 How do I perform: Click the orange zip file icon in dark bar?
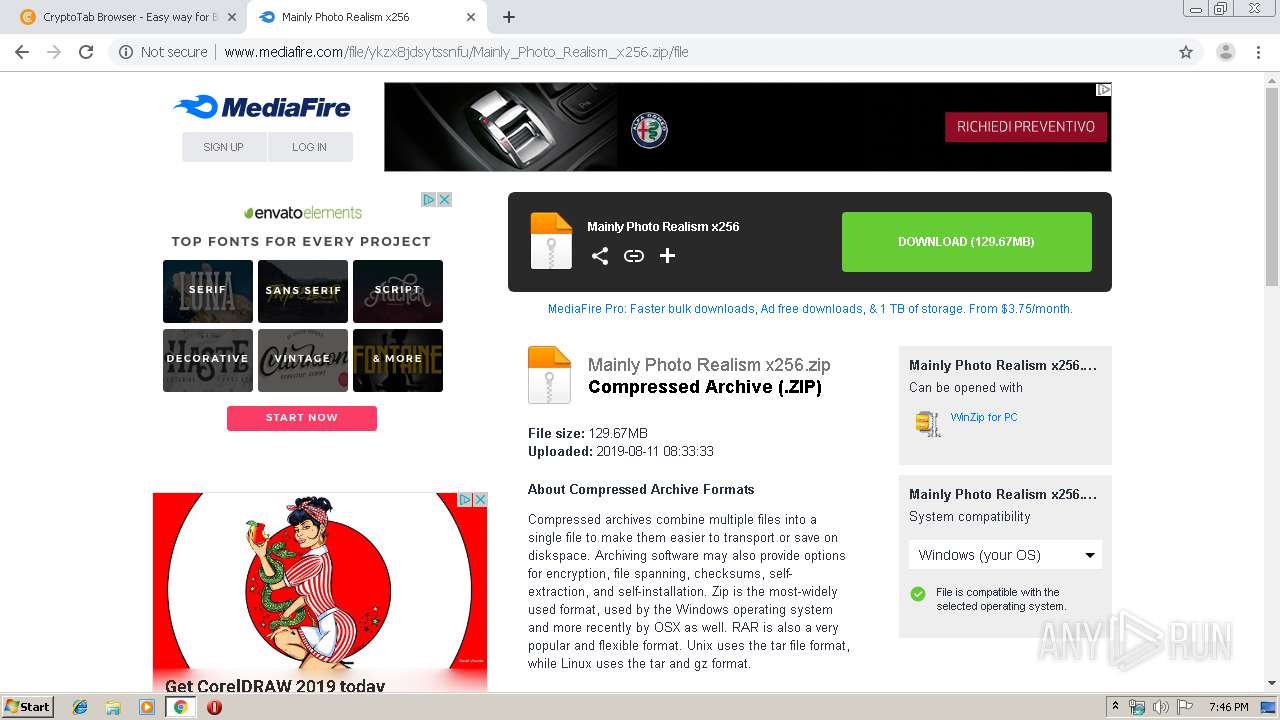[551, 241]
